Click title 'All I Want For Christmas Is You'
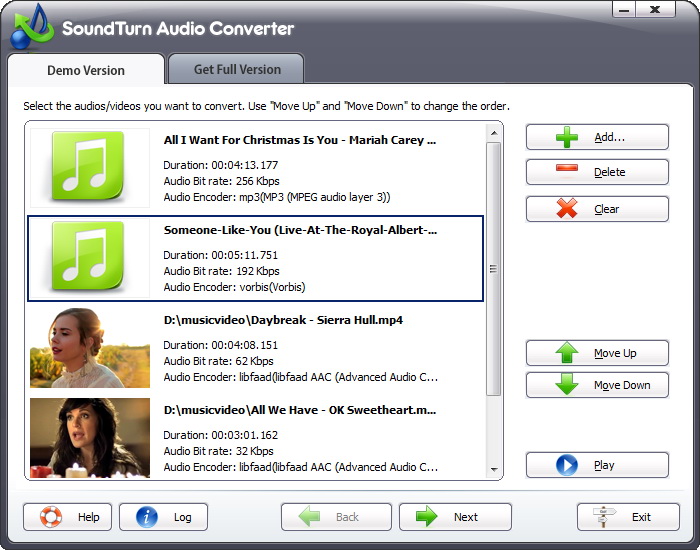The width and height of the screenshot is (700, 550). [x=250, y=140]
